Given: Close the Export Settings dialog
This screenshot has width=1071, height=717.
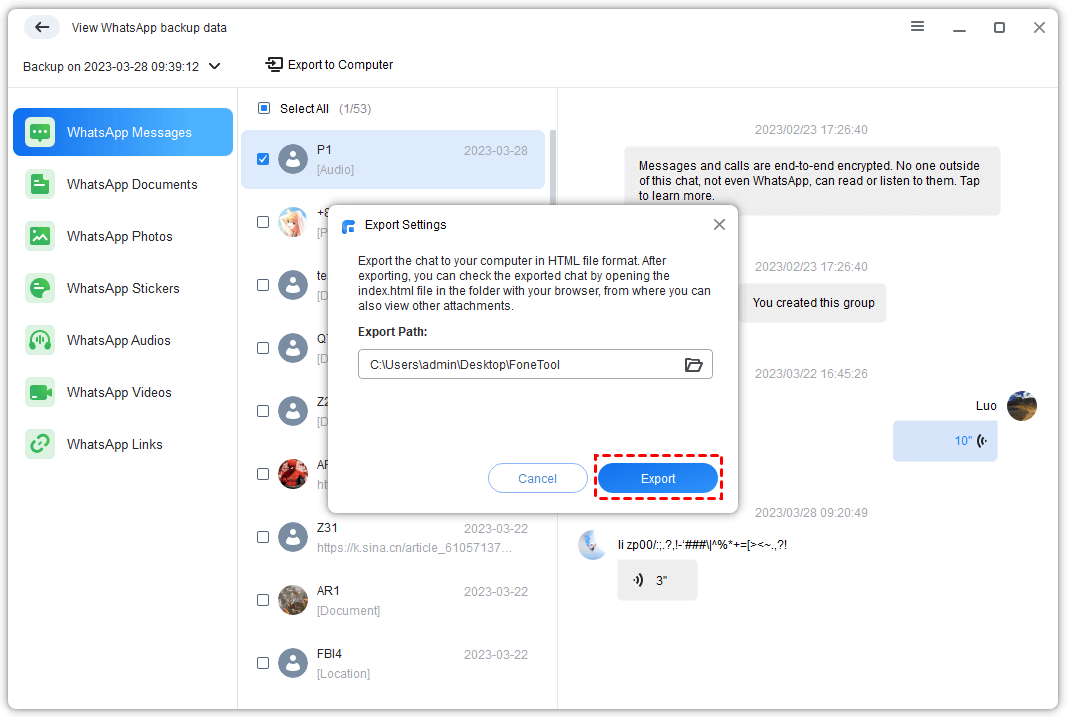Looking at the screenshot, I should click(719, 225).
